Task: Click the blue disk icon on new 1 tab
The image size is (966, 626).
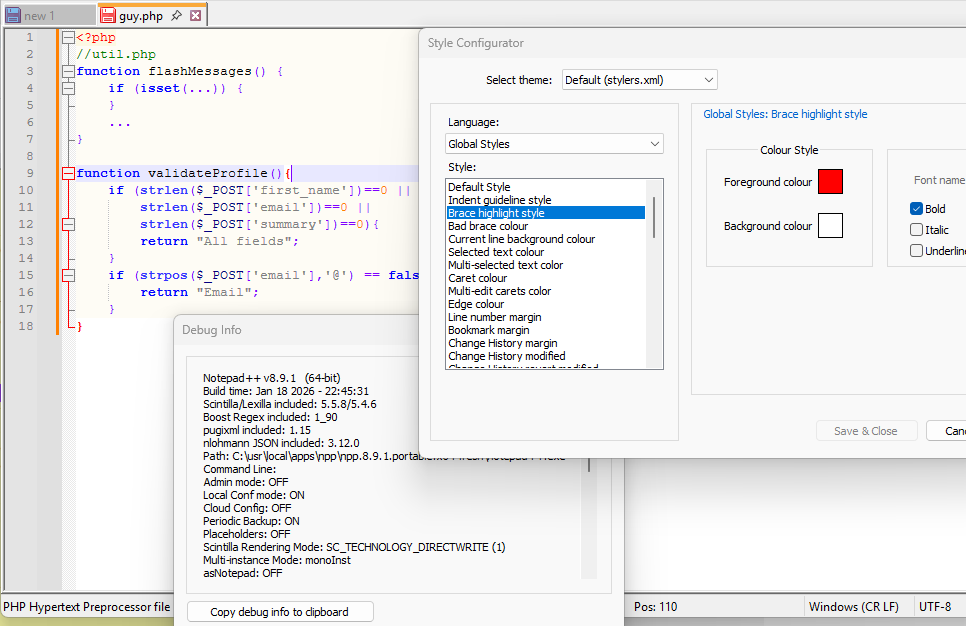Action: coord(12,16)
